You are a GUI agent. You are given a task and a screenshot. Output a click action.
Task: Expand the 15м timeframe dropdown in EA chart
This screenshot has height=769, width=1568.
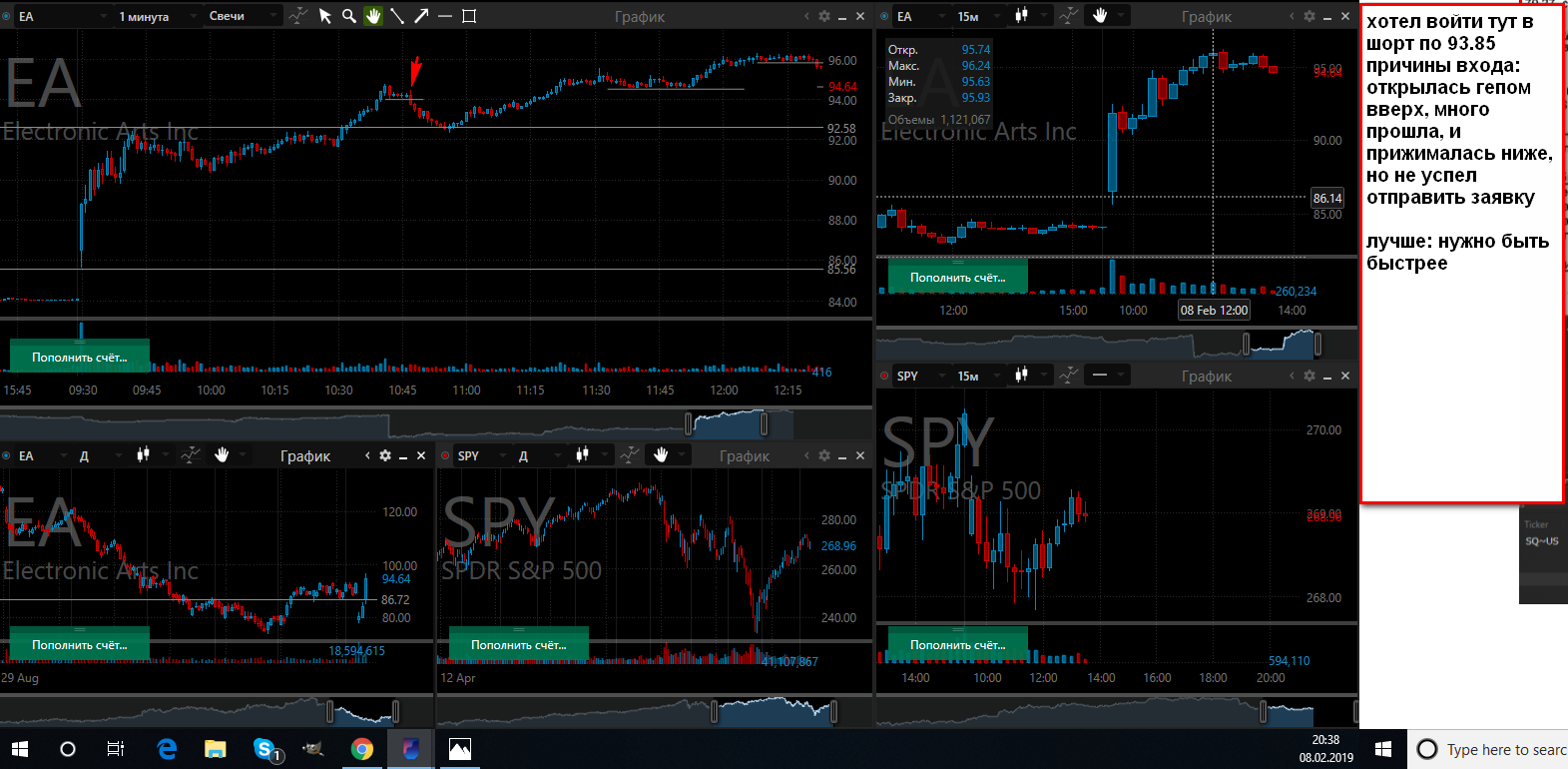(x=978, y=16)
